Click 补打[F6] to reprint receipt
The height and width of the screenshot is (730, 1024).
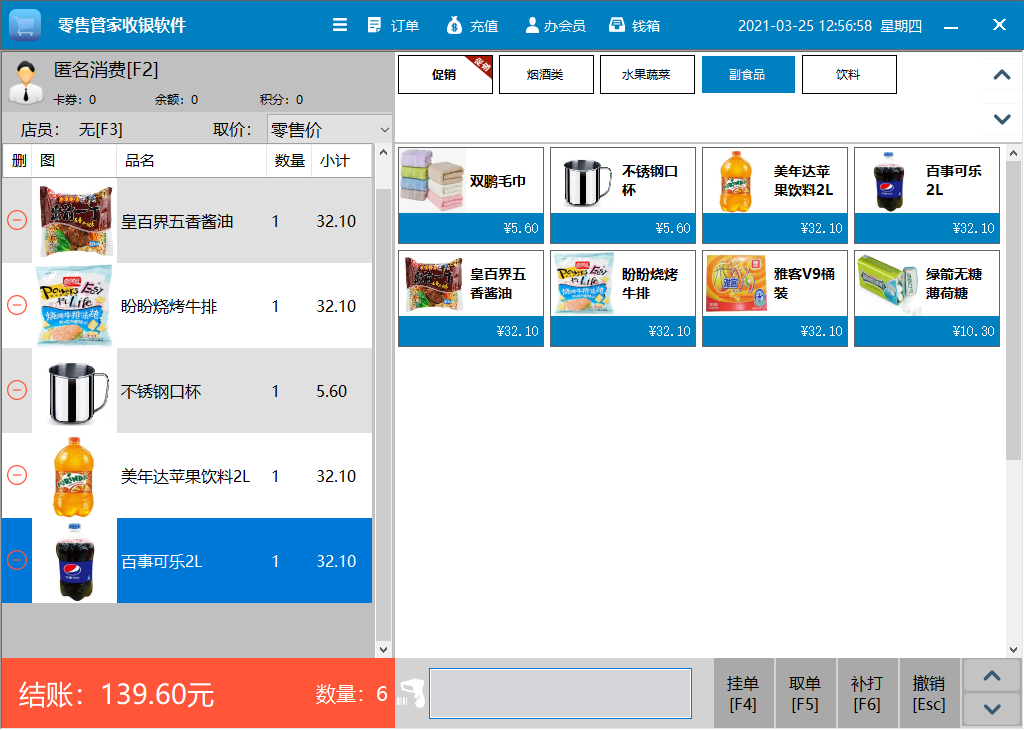click(867, 693)
